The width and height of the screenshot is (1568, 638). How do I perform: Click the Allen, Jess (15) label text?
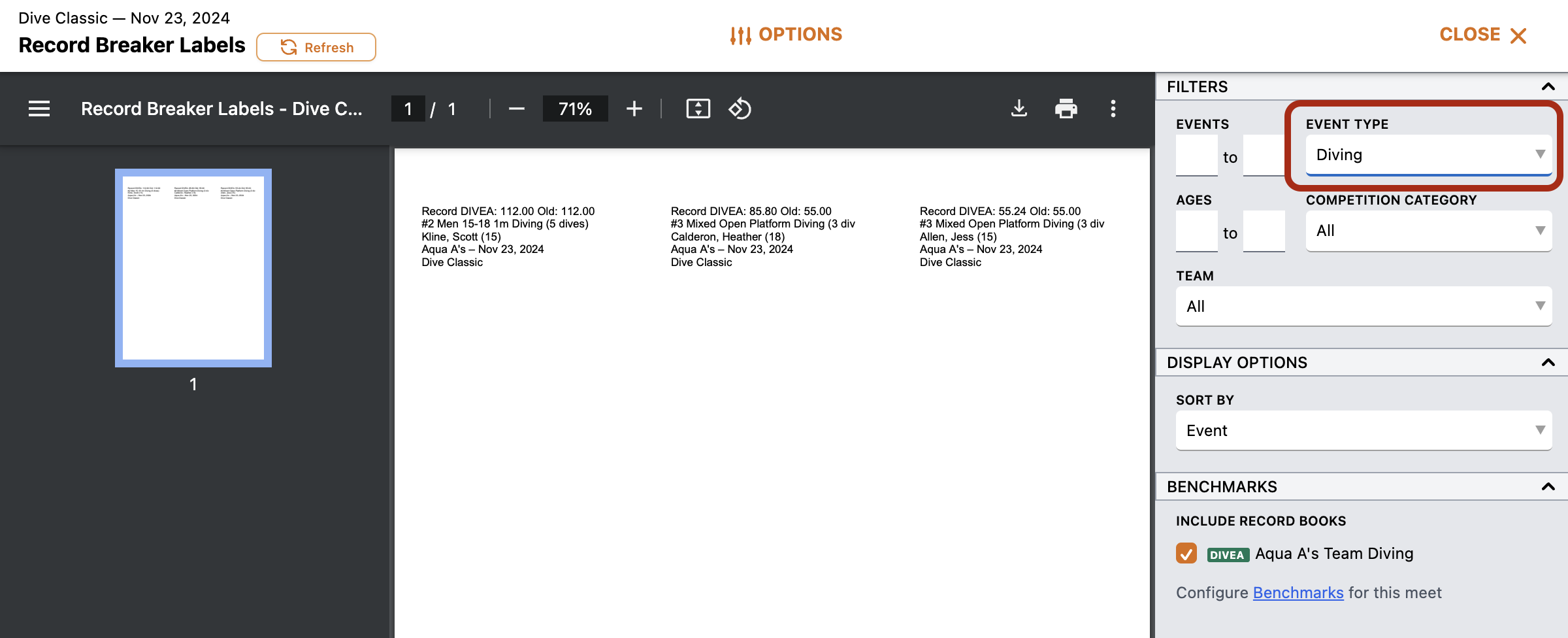(x=958, y=237)
